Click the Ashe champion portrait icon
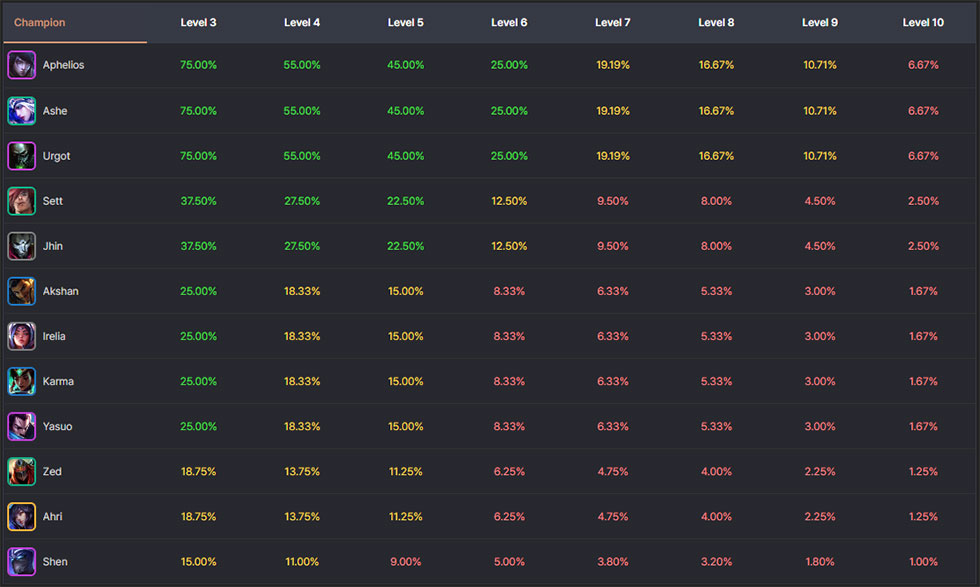 [x=21, y=111]
